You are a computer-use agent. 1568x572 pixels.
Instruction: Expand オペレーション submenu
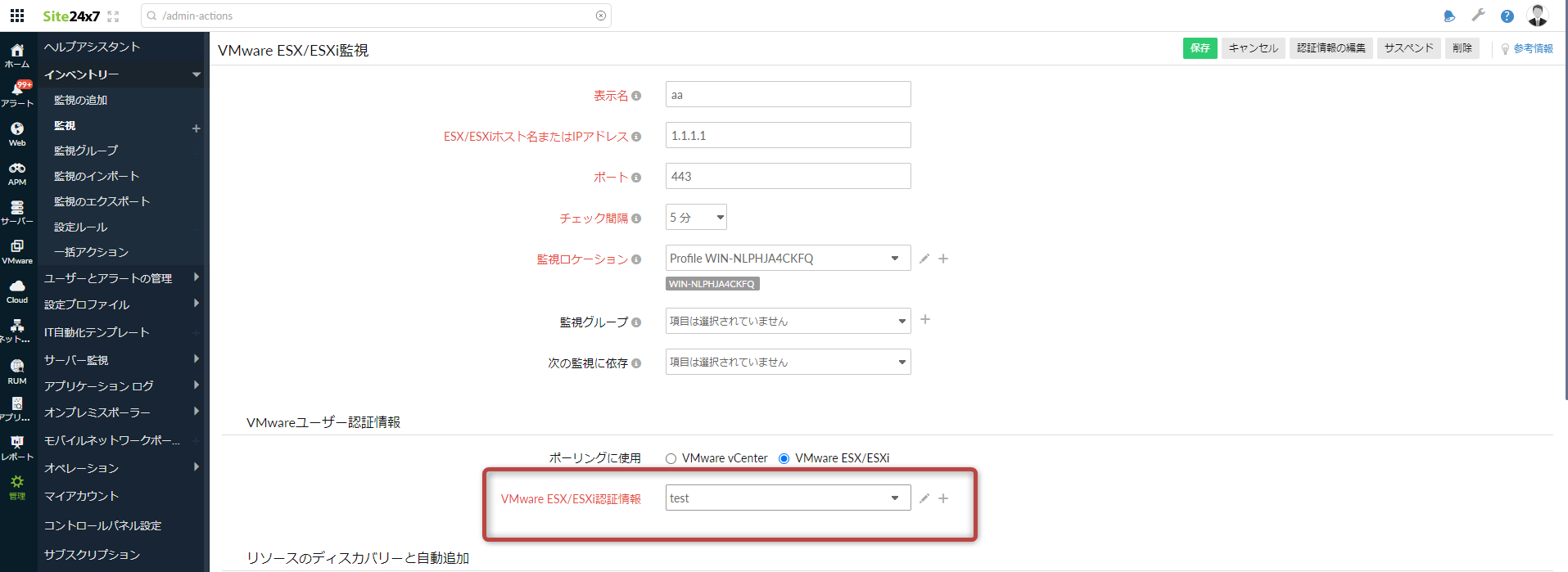click(x=197, y=467)
